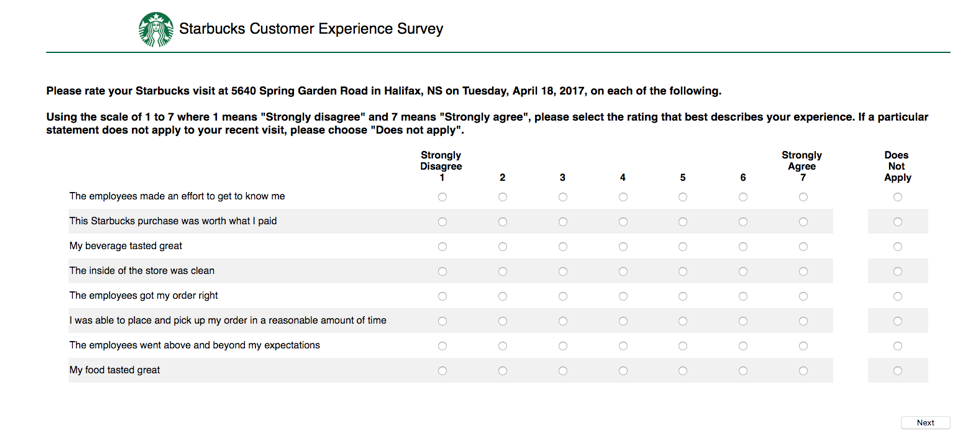
Task: Choose 7 for 'reasonable amount of time' statement
Action: coord(803,321)
